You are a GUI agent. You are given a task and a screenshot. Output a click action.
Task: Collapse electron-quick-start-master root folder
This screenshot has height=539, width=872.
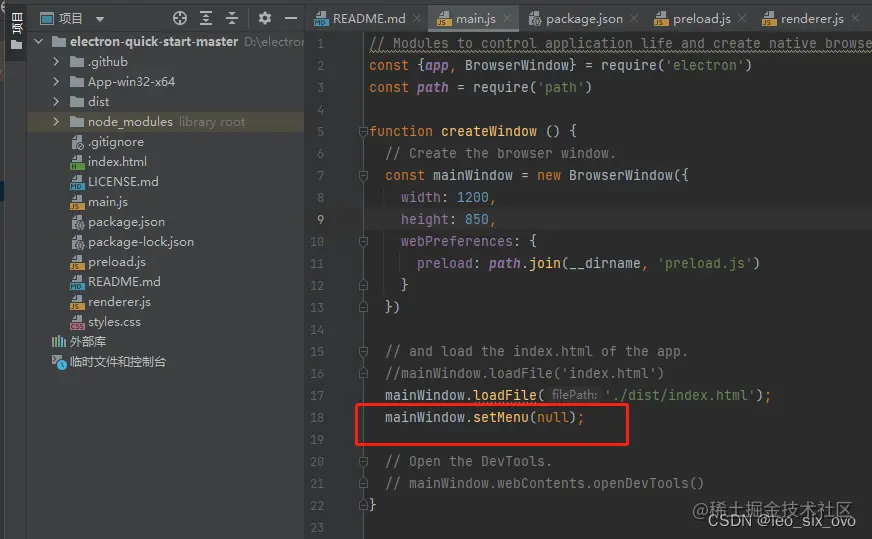38,41
